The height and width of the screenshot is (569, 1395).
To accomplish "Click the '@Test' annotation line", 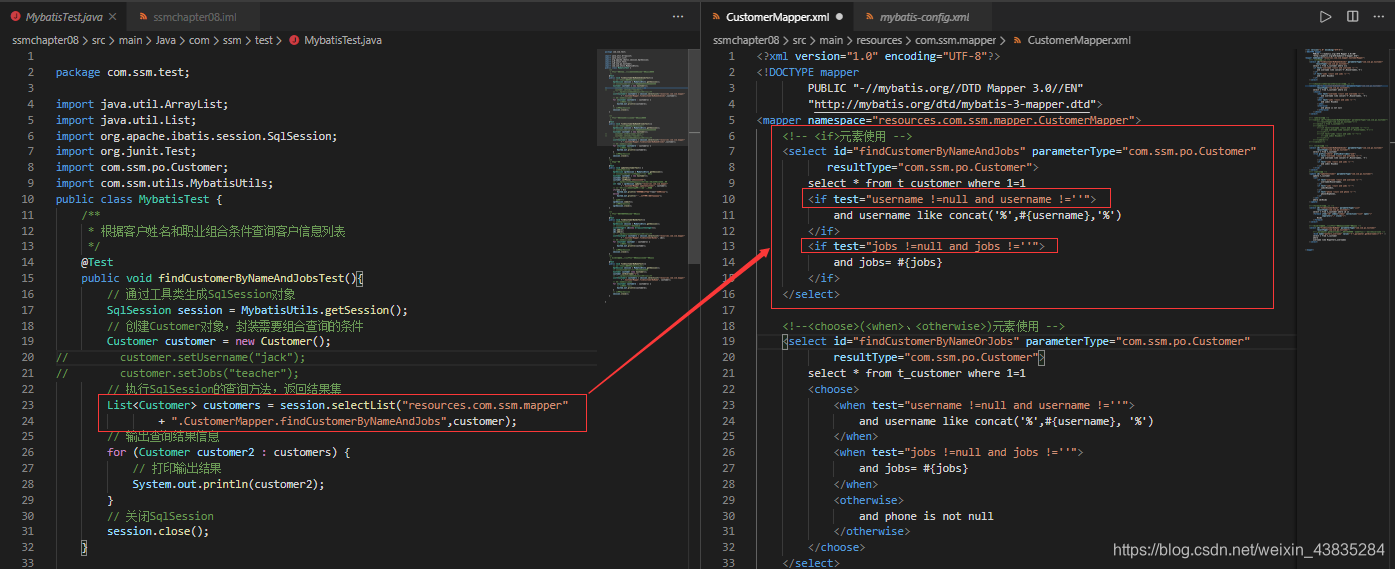I will pyautogui.click(x=97, y=262).
